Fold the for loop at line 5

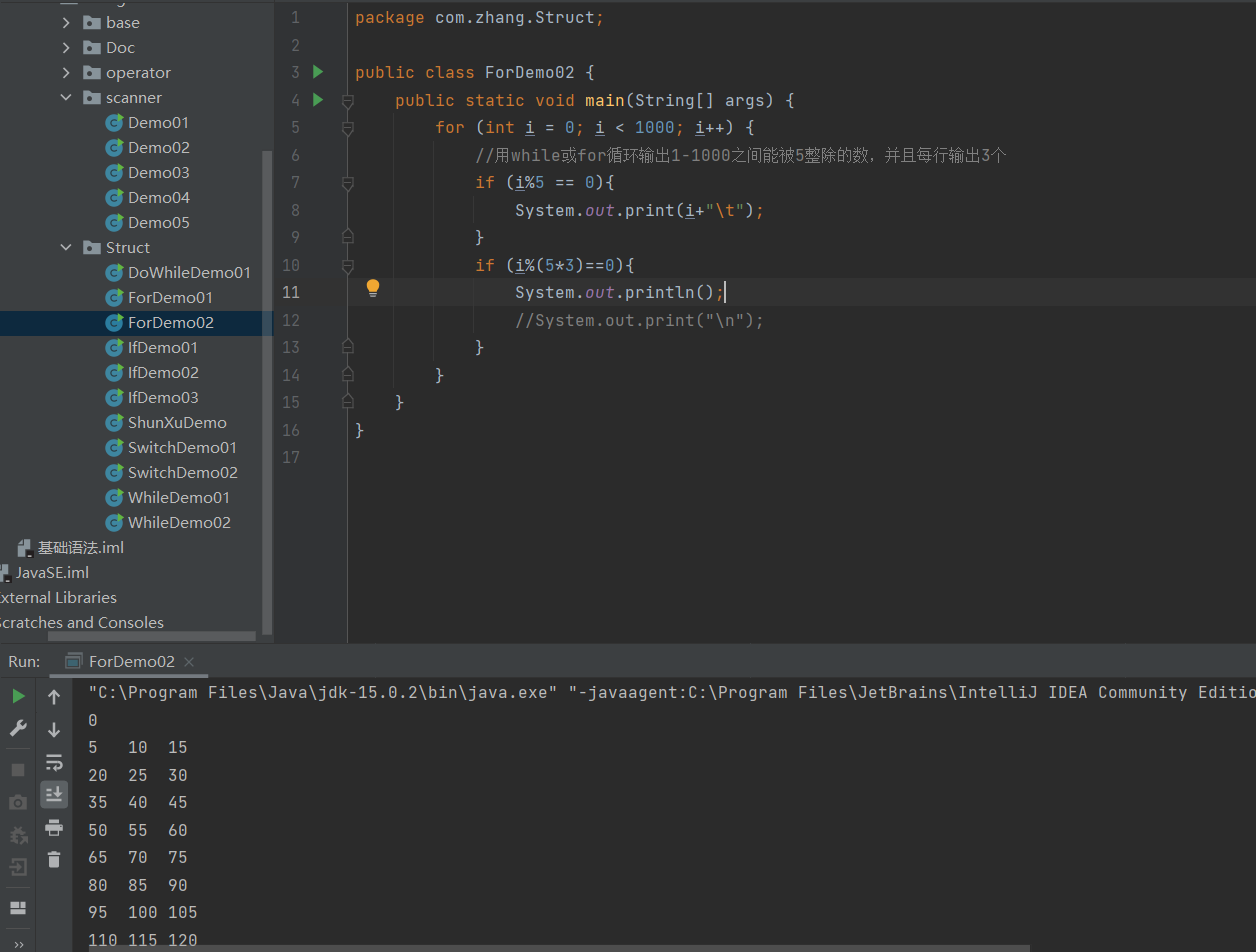pos(348,128)
